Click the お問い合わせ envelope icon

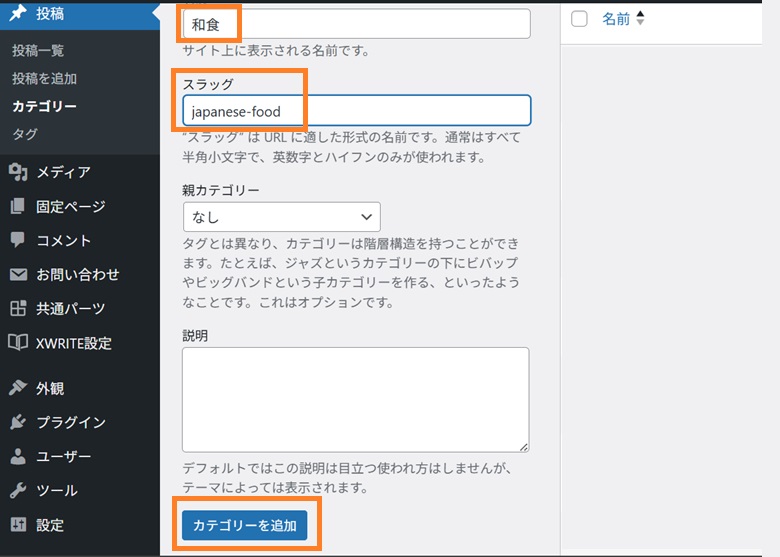tap(18, 275)
